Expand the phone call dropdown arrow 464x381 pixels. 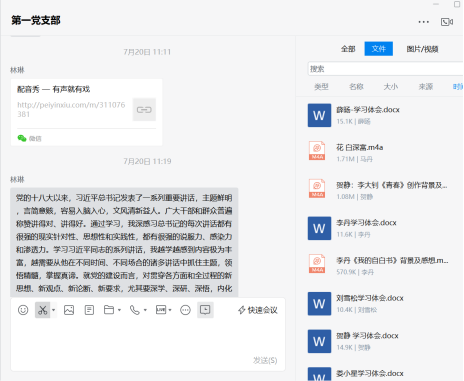point(145,310)
